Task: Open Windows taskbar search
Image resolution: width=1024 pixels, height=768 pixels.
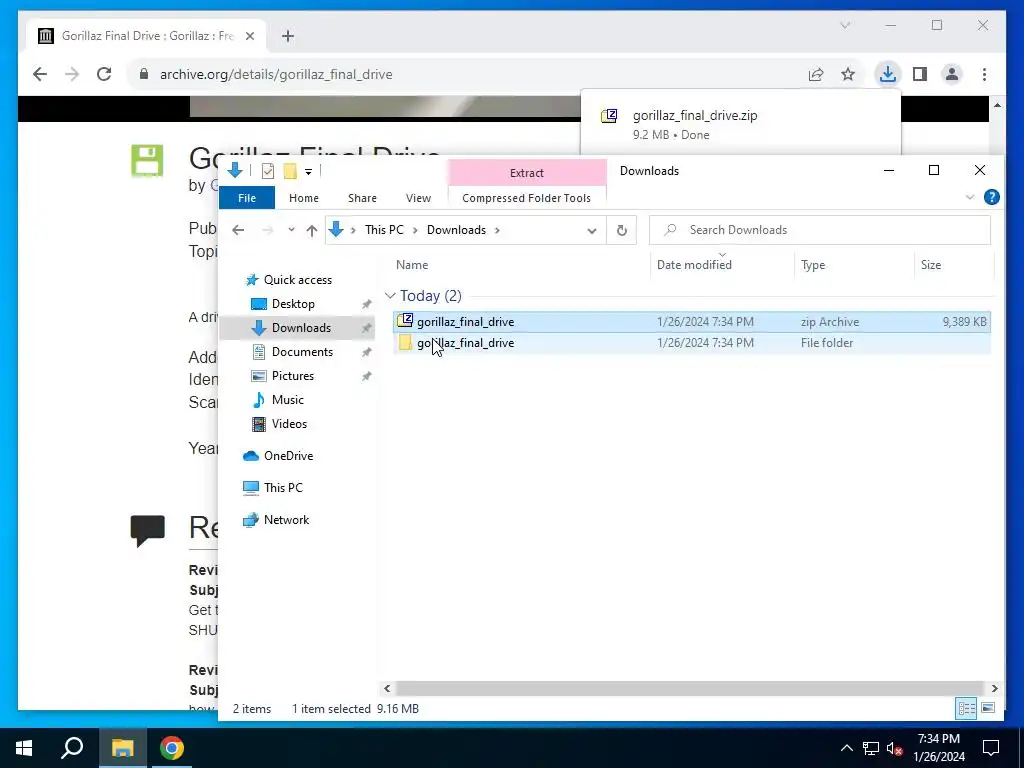Action: tap(72, 748)
